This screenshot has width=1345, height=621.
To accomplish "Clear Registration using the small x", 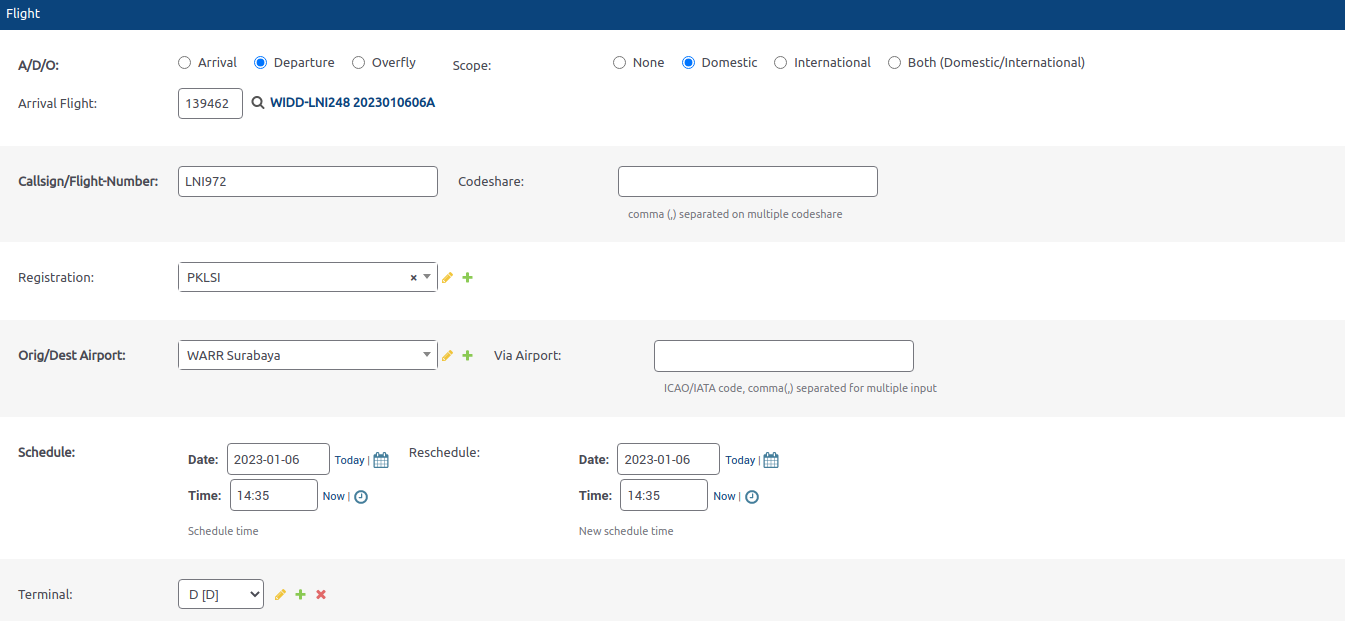I will click(x=413, y=278).
